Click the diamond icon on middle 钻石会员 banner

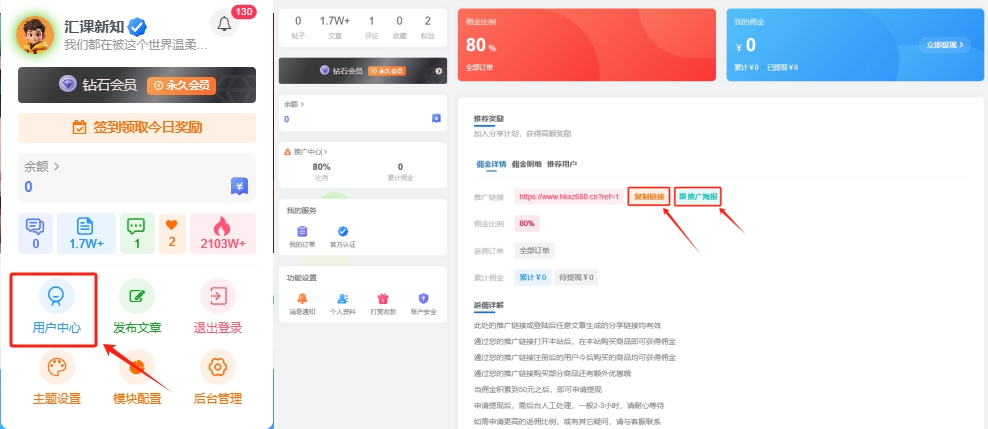tap(325, 71)
